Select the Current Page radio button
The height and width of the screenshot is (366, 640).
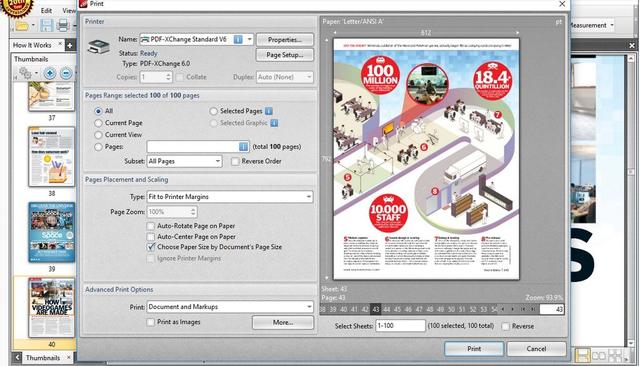pyautogui.click(x=98, y=123)
